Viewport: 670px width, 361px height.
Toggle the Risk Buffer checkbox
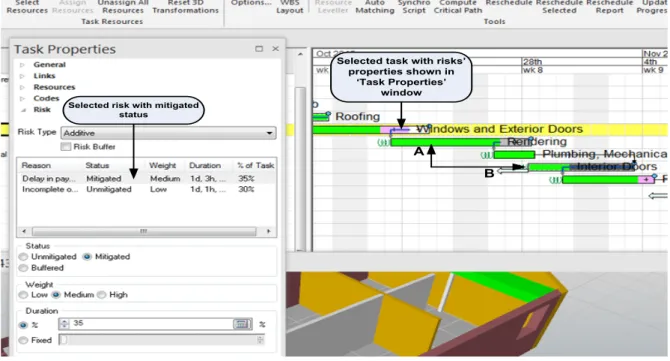[x=65, y=147]
